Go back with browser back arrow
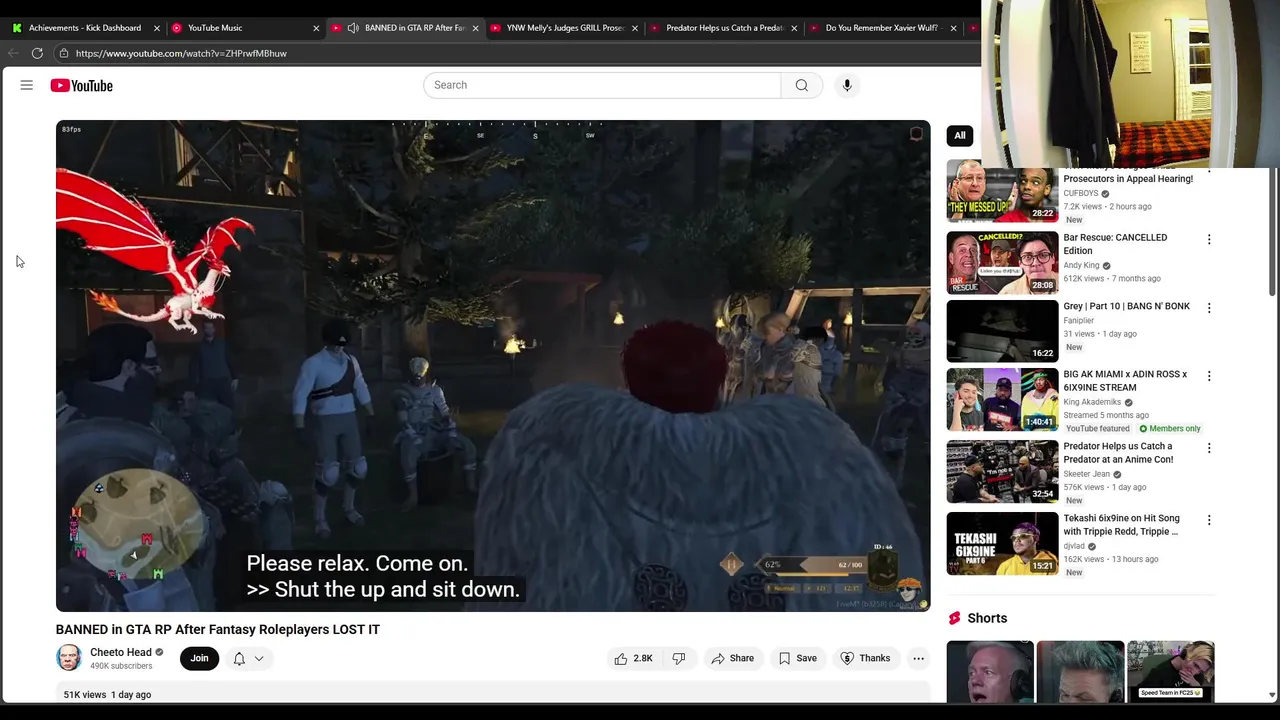Viewport: 1280px width, 720px height. point(13,53)
